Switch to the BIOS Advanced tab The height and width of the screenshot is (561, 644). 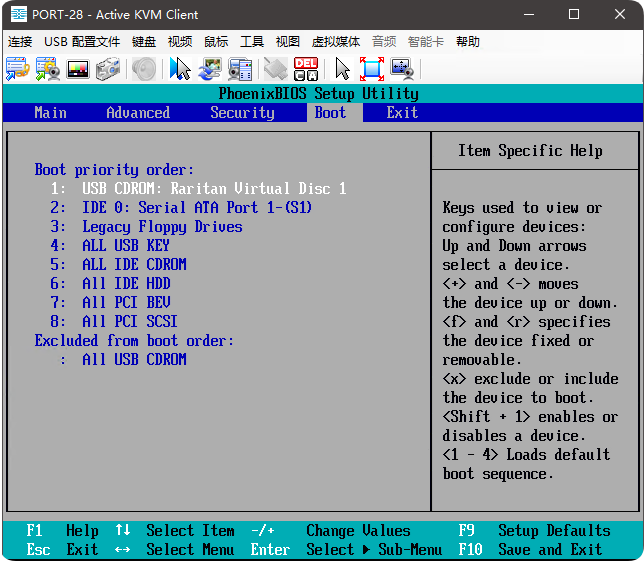coord(138,113)
